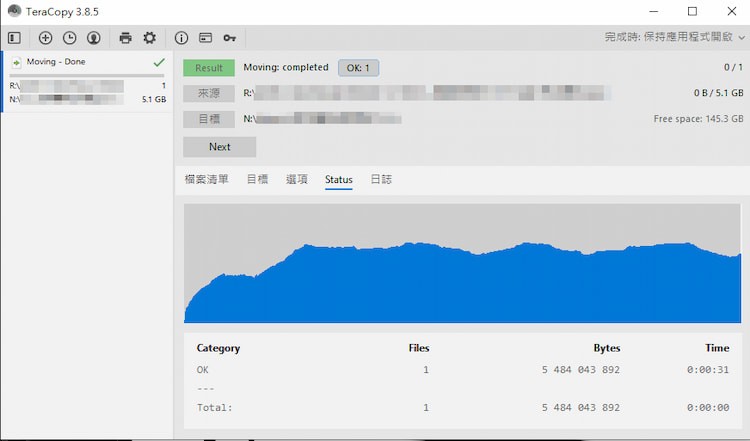Switch to the 日誌 log tab
750x441 pixels.
(381, 179)
